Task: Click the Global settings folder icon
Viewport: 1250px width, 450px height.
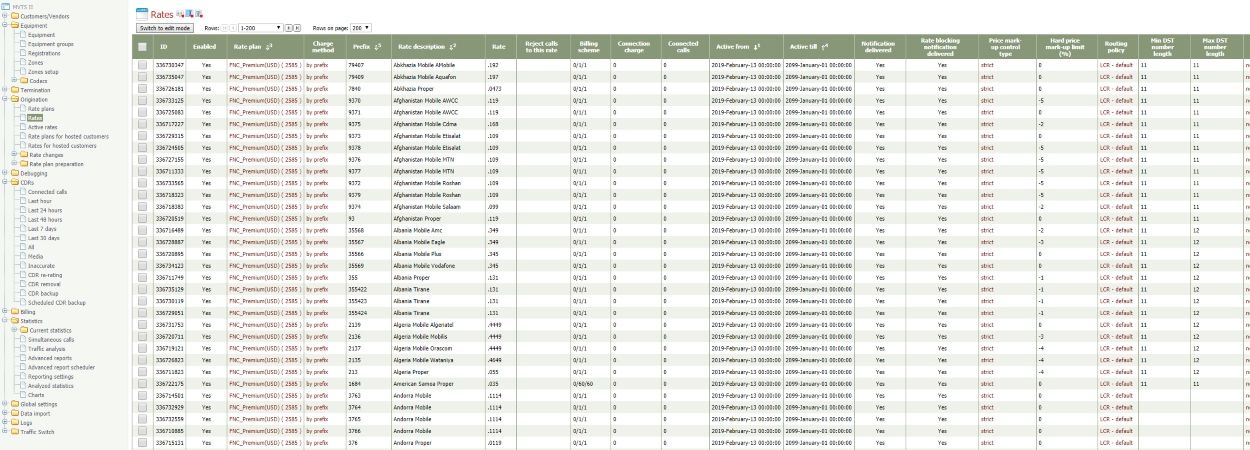Action: pyautogui.click(x=15, y=404)
